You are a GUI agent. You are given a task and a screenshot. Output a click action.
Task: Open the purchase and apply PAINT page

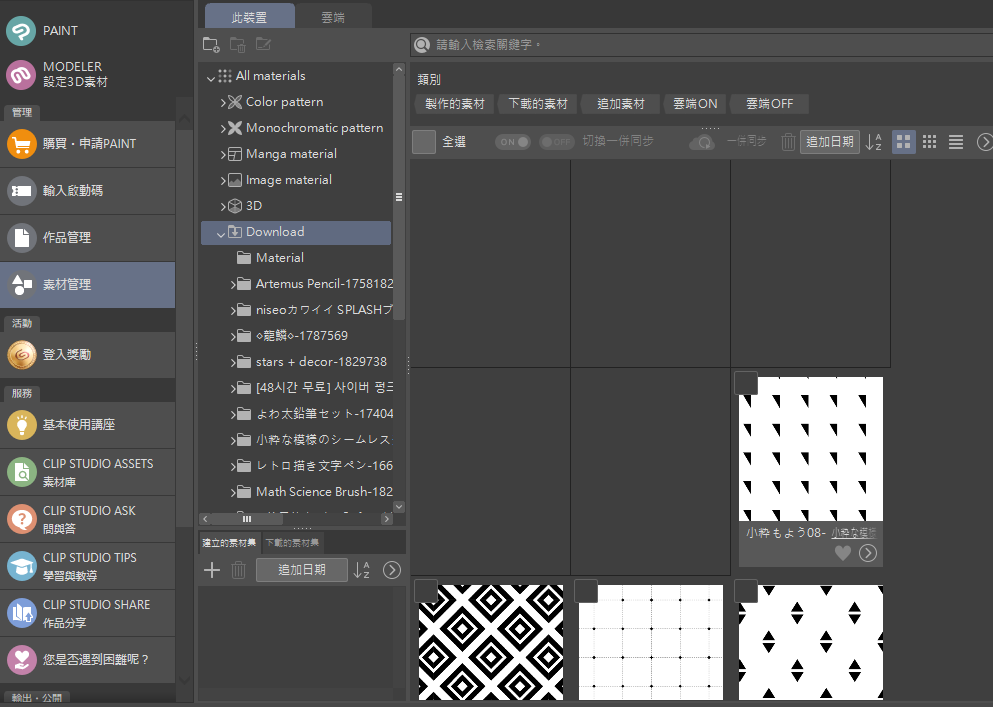[x=87, y=144]
